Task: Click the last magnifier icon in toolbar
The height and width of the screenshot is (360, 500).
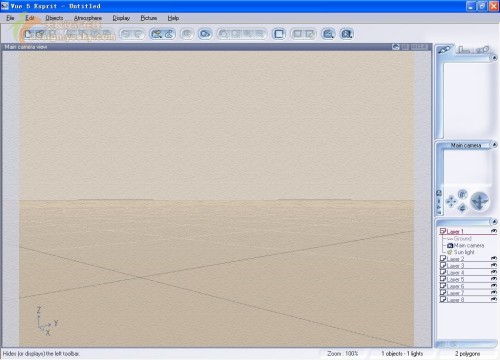Action: [x=347, y=34]
